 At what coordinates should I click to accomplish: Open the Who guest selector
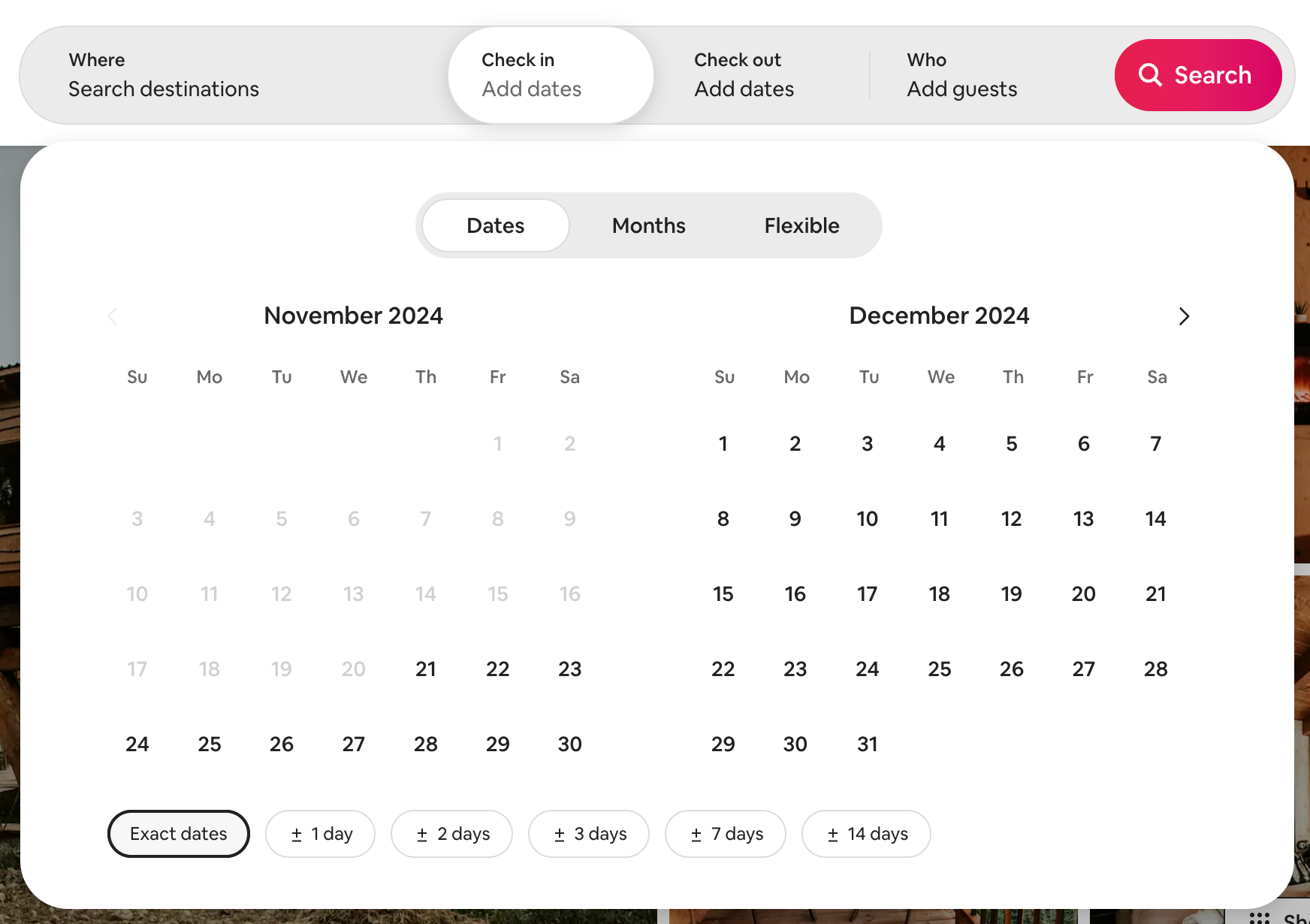961,75
